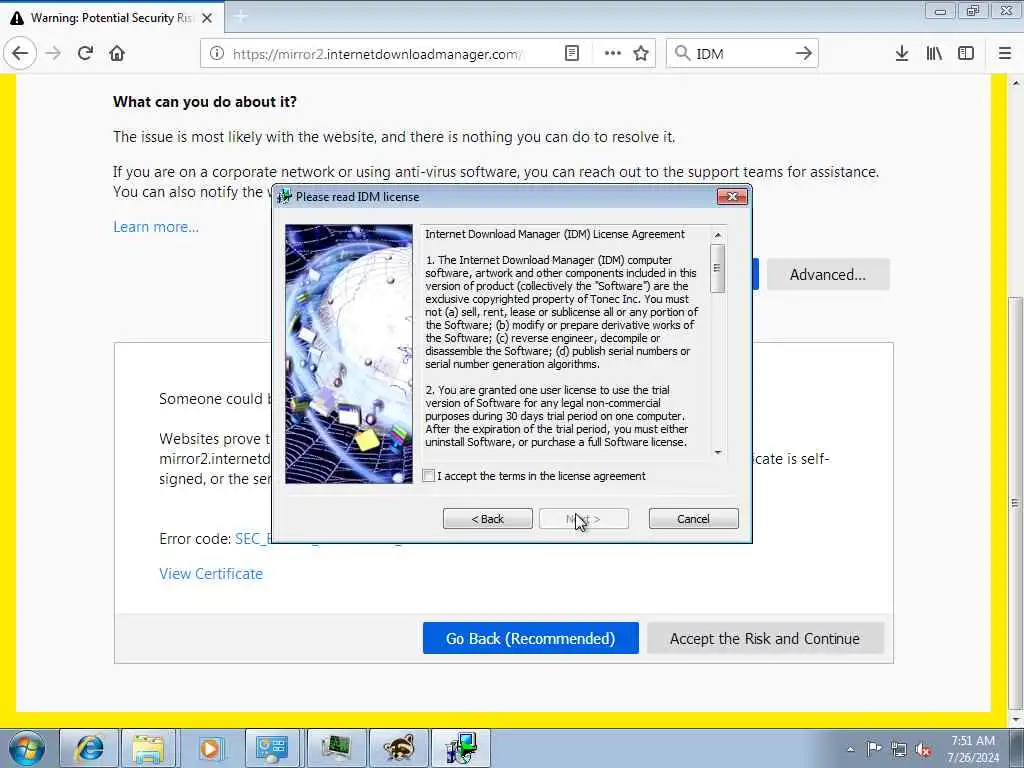Viewport: 1024px width, 768px height.
Task: Open page actions three-dot menu
Action: click(613, 54)
